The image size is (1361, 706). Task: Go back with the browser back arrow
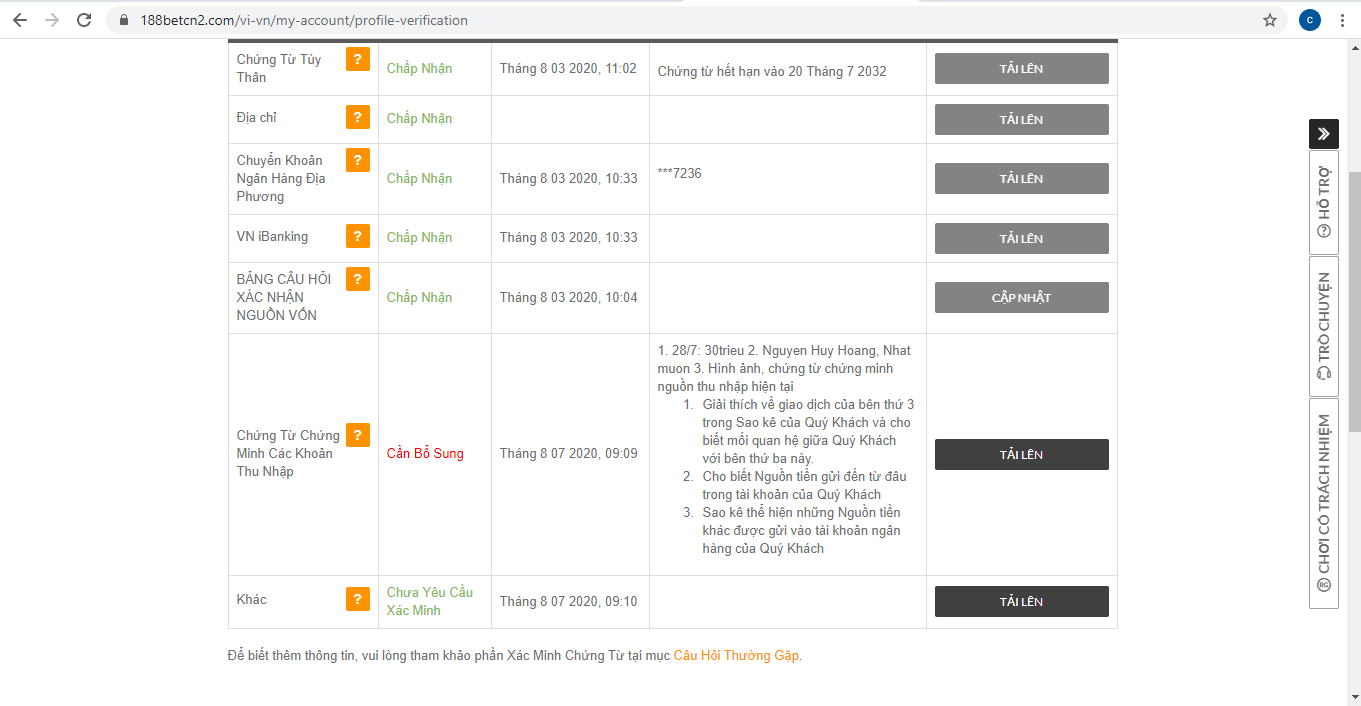(x=20, y=20)
